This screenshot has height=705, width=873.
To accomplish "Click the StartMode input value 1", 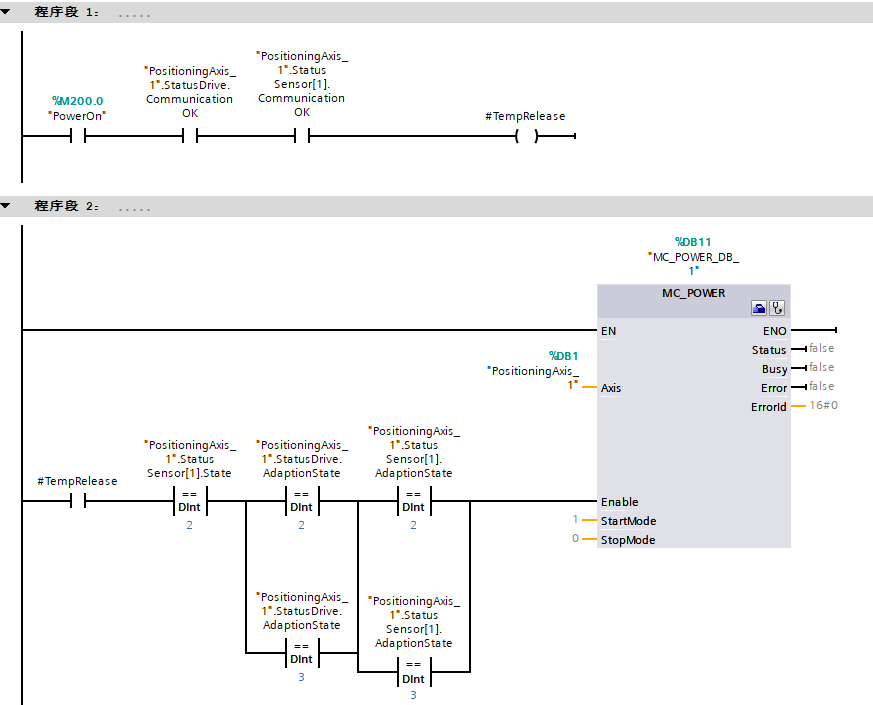I will click(x=575, y=520).
